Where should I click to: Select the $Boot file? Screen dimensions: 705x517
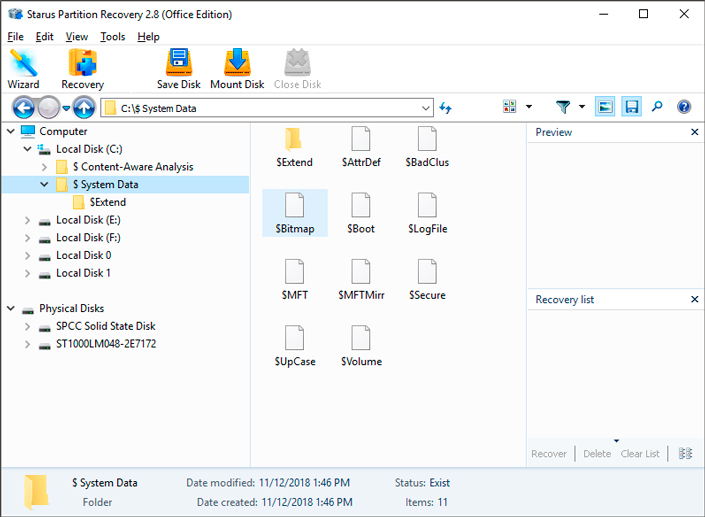point(361,213)
